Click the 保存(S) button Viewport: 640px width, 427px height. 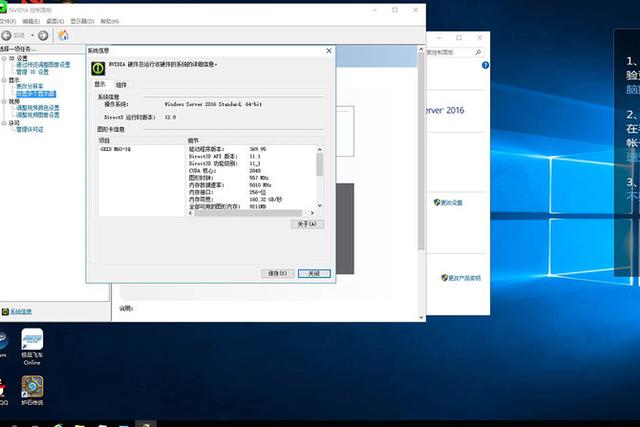[275, 273]
